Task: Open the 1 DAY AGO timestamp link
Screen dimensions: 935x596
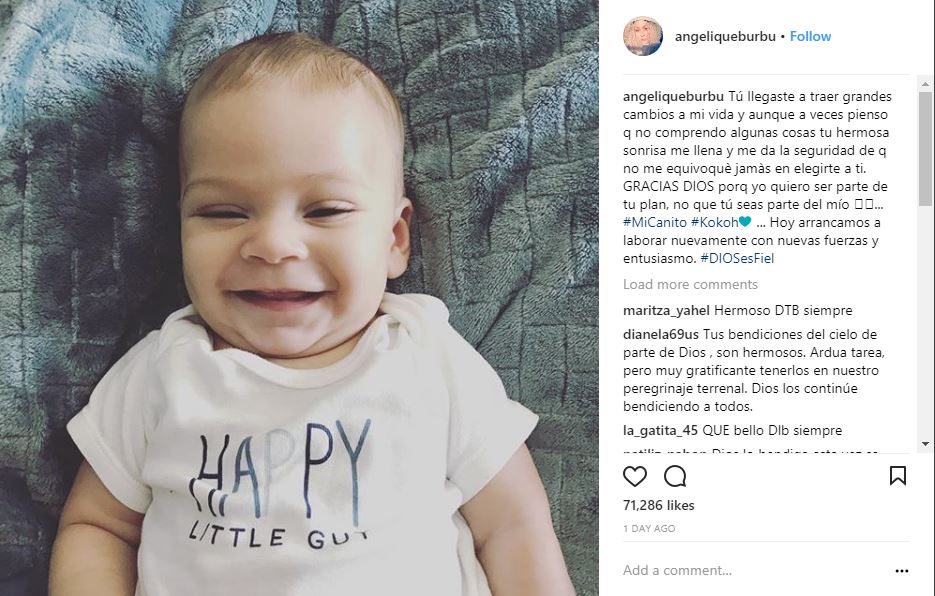Action: (649, 529)
